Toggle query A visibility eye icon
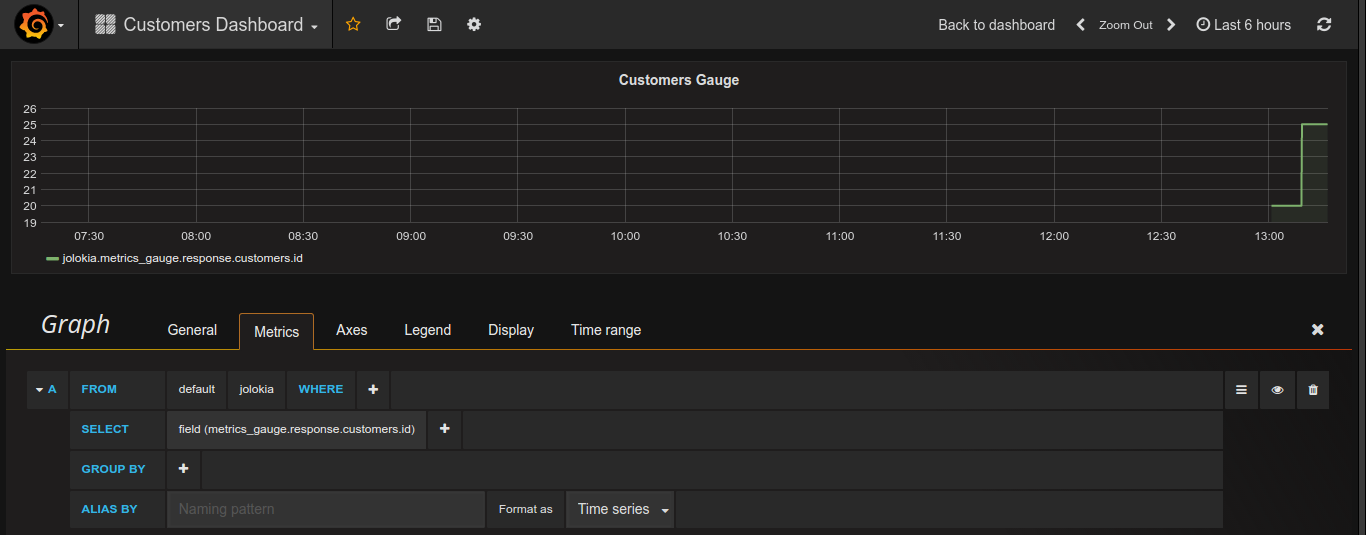This screenshot has width=1366, height=535. click(x=1277, y=390)
